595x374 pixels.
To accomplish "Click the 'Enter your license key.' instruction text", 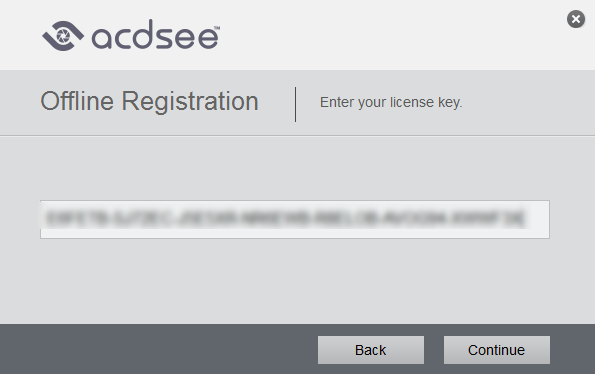I will 391,102.
